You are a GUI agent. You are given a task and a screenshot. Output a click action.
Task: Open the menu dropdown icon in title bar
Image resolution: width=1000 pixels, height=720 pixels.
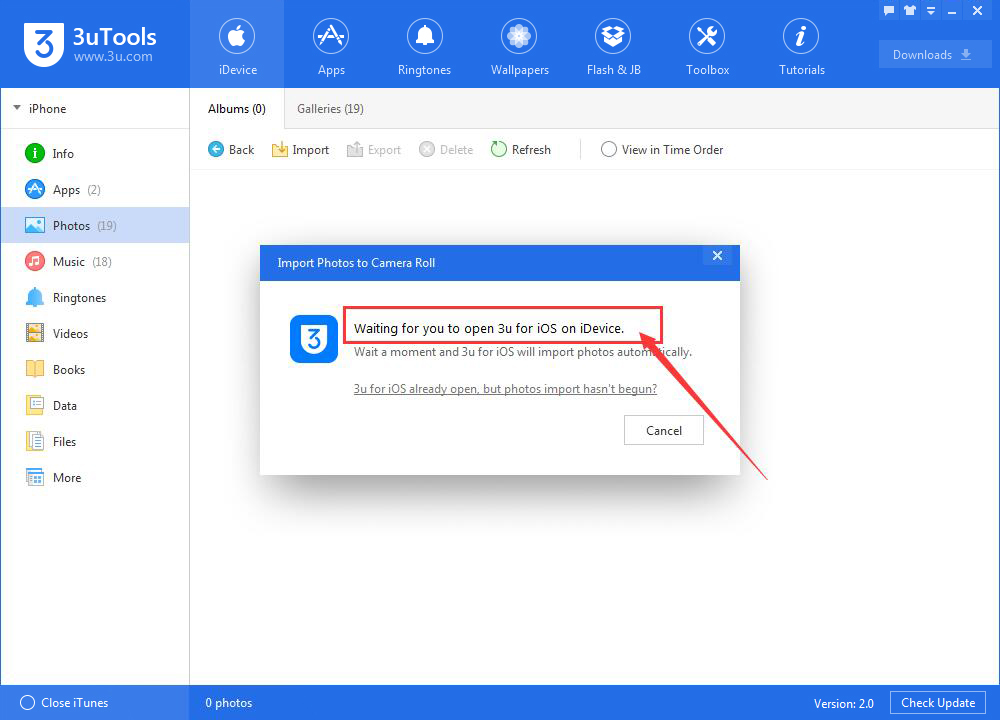[x=930, y=10]
